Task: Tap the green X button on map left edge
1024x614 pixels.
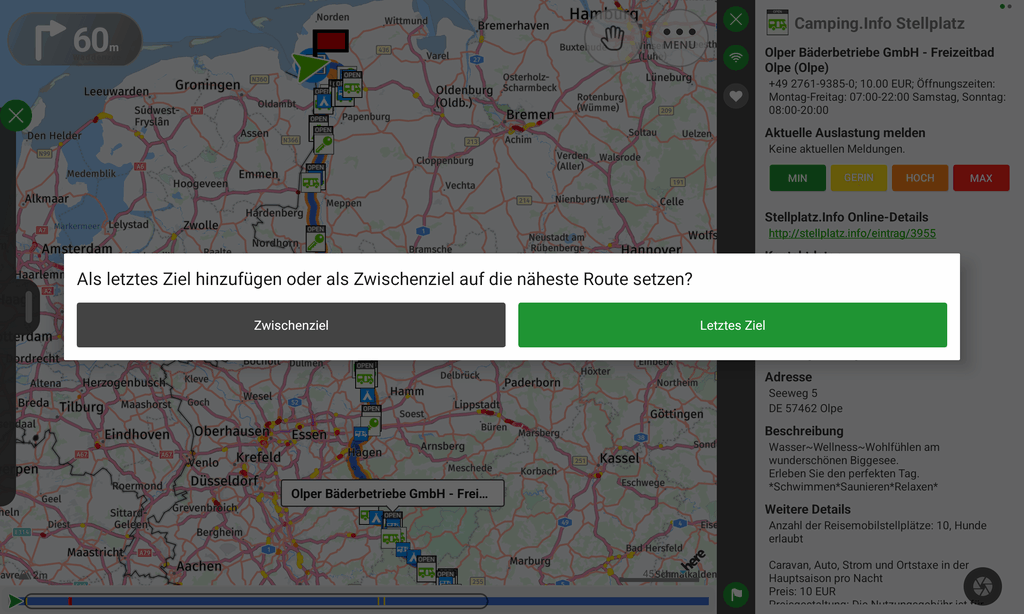Action: pyautogui.click(x=16, y=116)
